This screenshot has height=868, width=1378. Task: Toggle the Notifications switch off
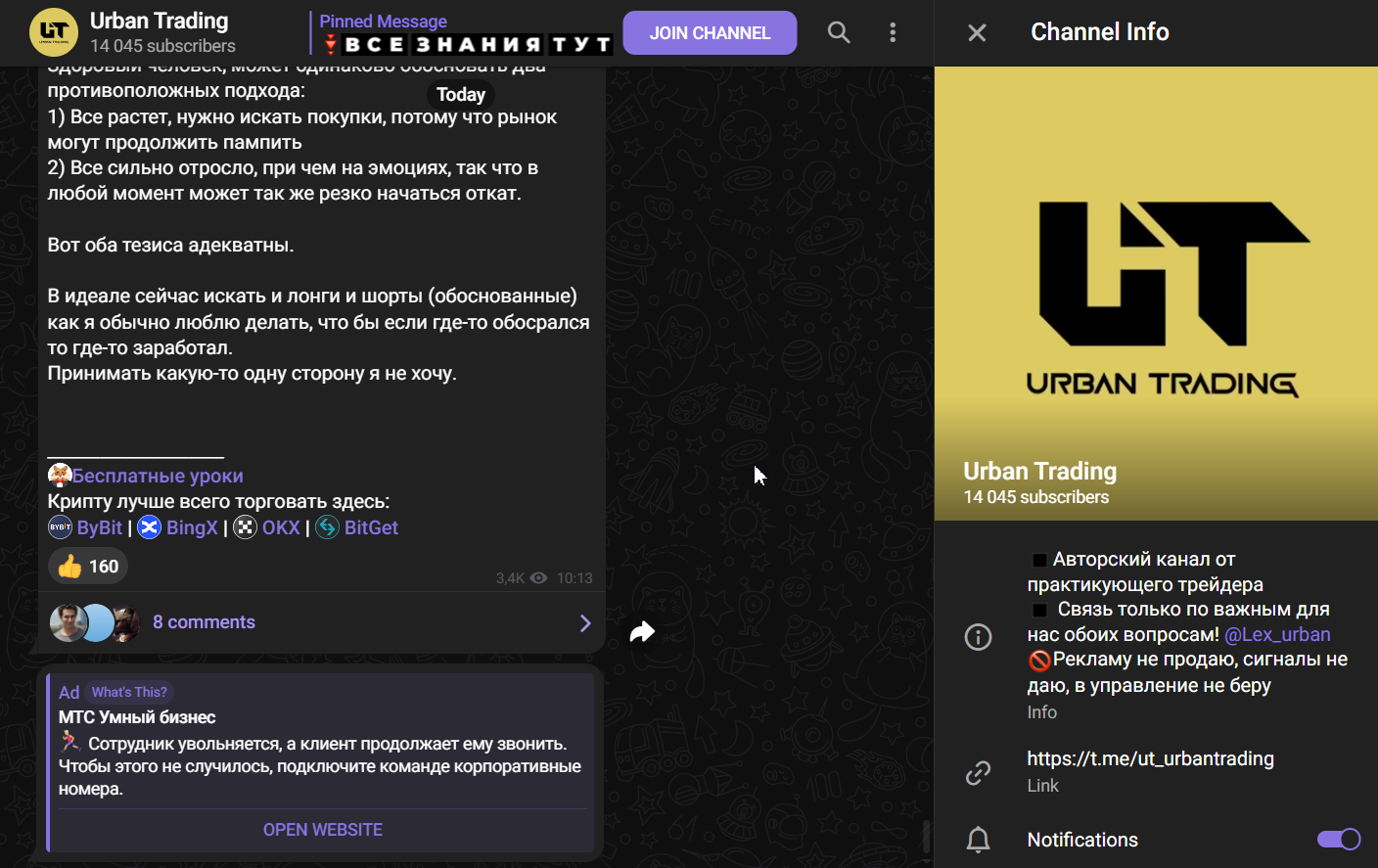[1339, 840]
